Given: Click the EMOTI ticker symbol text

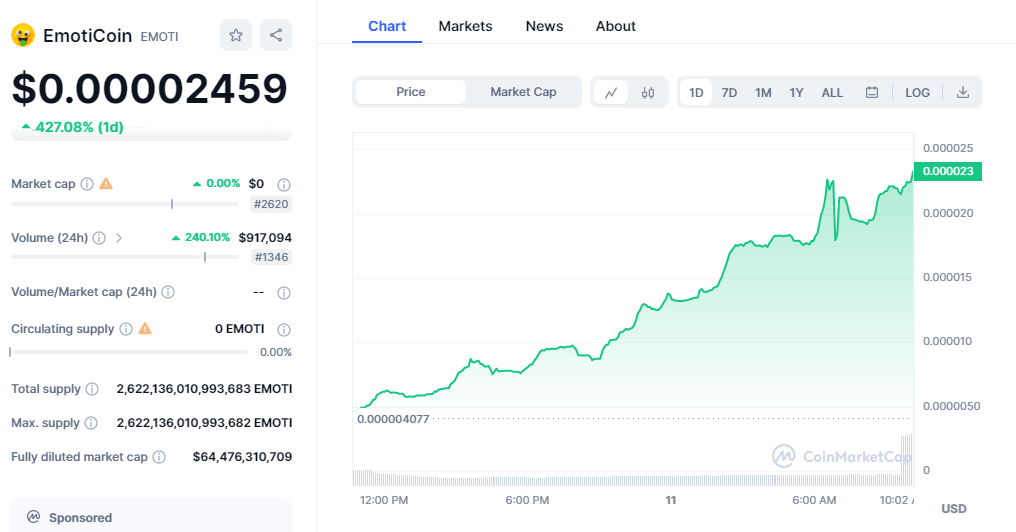Looking at the screenshot, I should (x=159, y=37).
